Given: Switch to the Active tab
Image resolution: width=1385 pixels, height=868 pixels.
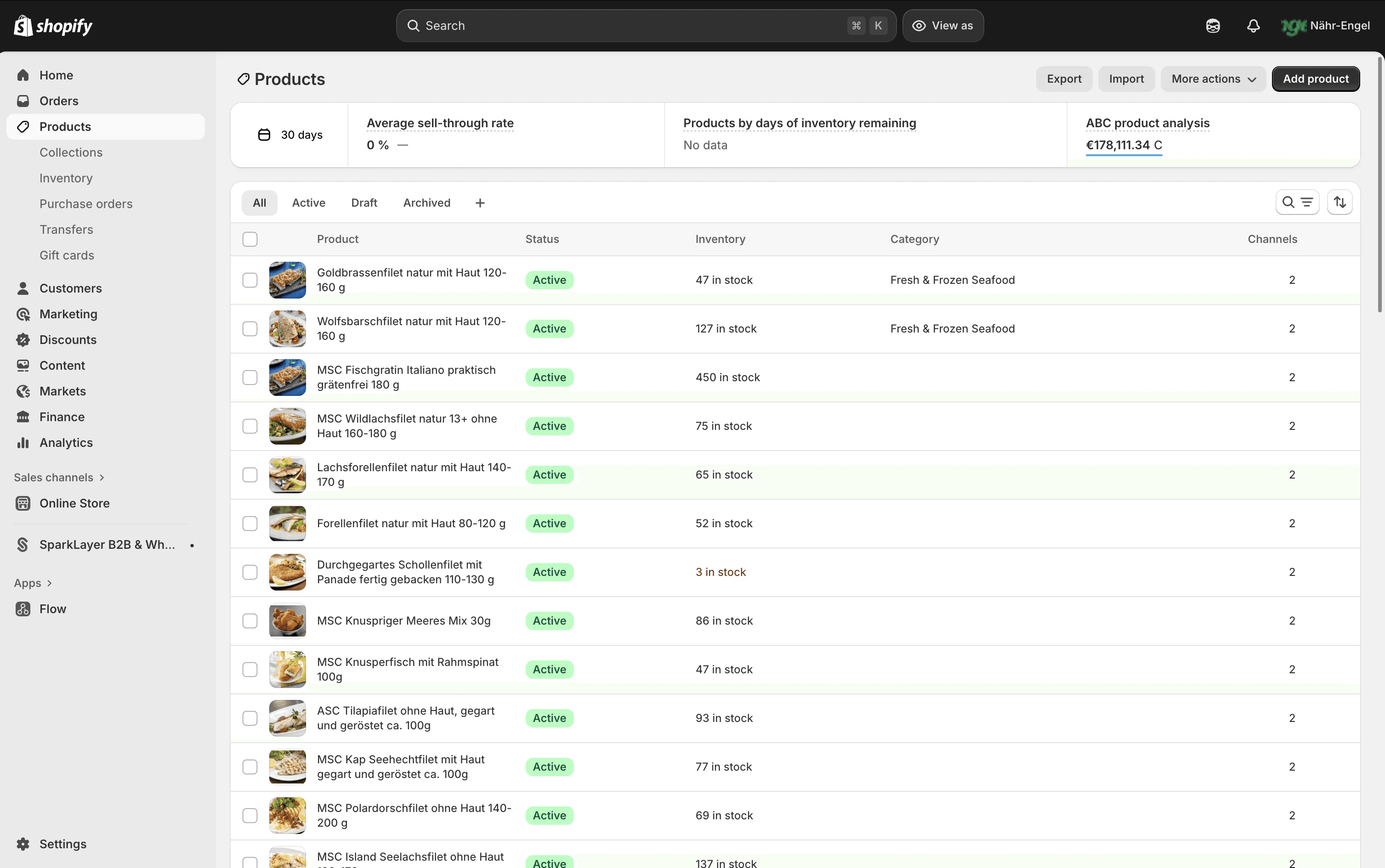Looking at the screenshot, I should click(308, 203).
